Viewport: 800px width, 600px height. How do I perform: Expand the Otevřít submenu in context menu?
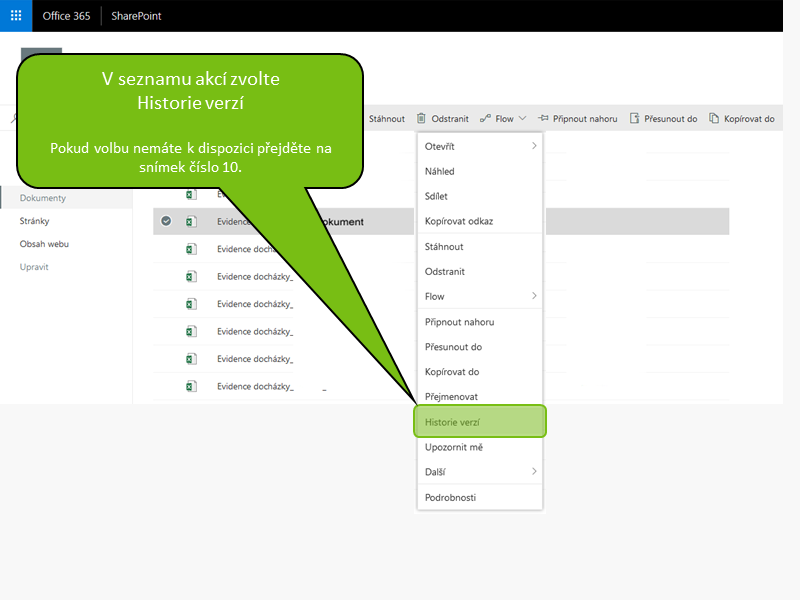(x=534, y=147)
